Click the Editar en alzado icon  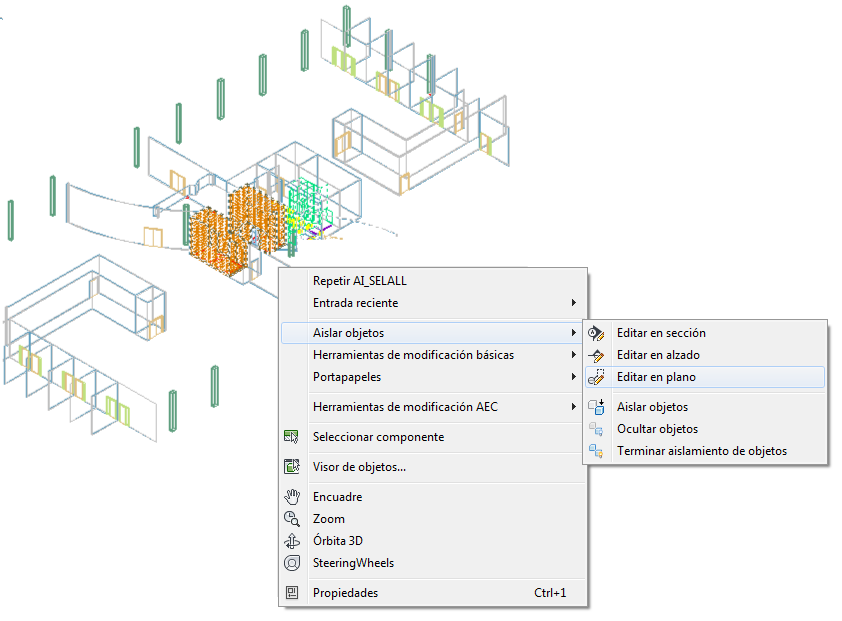[x=596, y=355]
